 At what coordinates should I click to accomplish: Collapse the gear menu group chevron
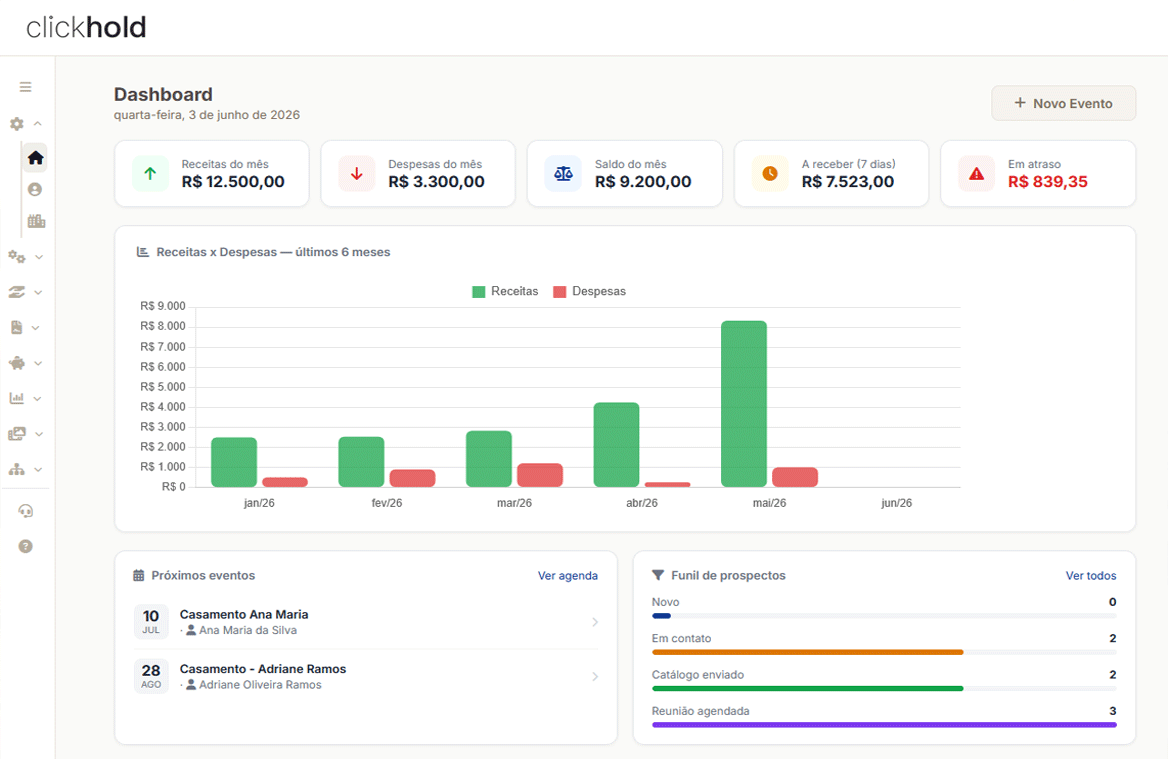tap(37, 124)
